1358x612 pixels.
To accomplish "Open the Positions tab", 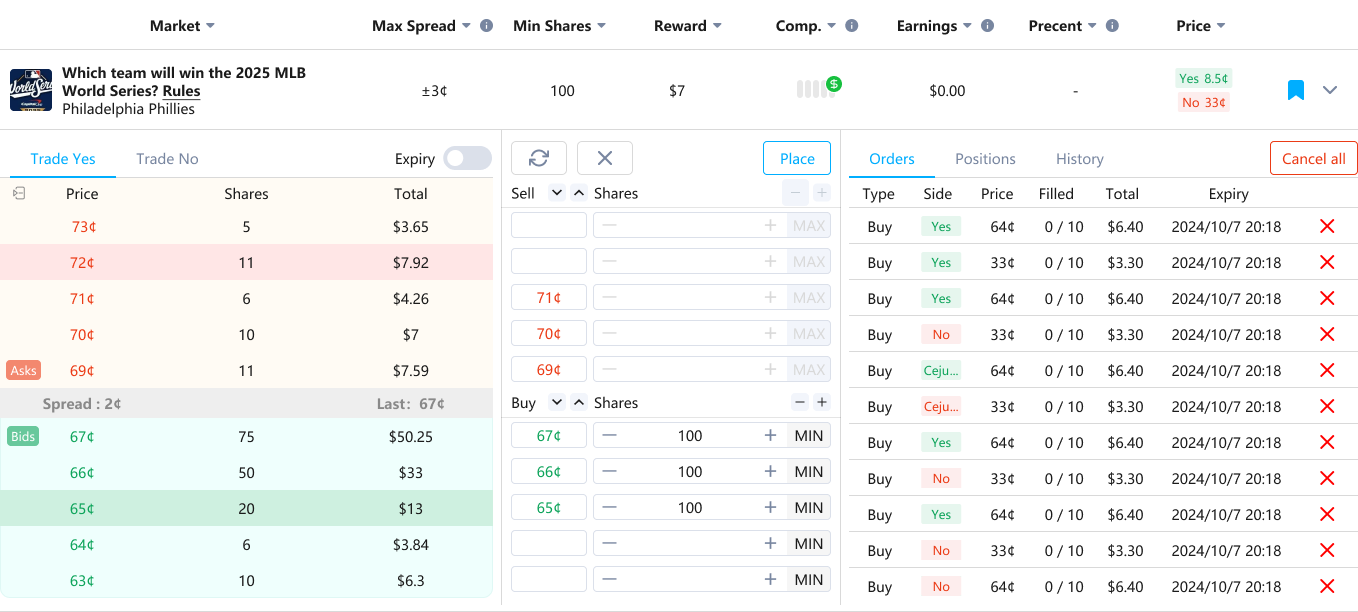I will (985, 159).
